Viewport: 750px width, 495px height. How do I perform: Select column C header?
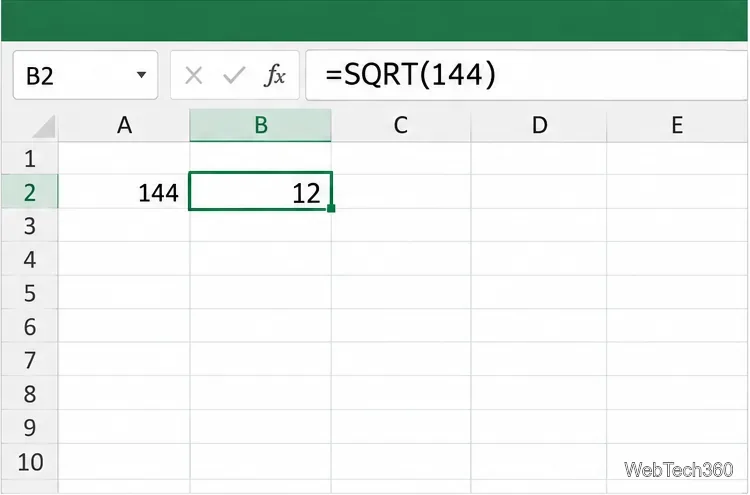[401, 125]
